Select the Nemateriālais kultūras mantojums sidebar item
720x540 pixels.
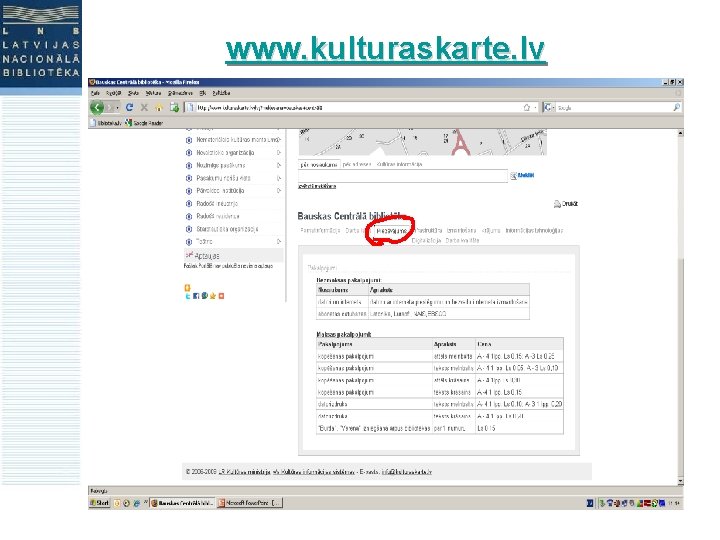coord(233,140)
